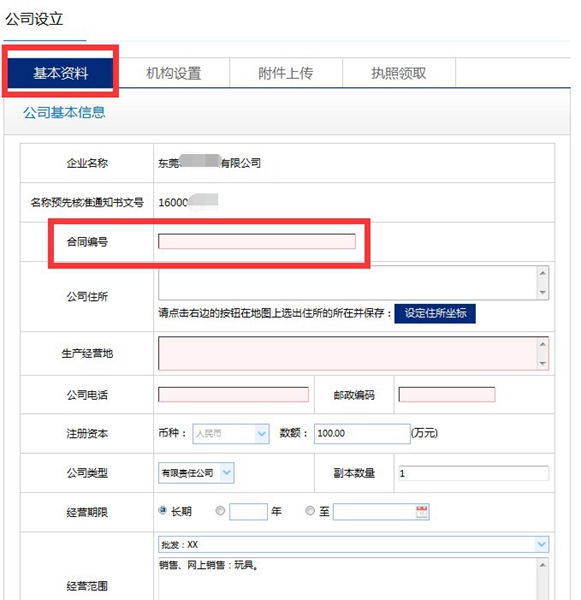This screenshot has height=600, width=581.
Task: Click the 经营期限 label
Action: pos(87,512)
